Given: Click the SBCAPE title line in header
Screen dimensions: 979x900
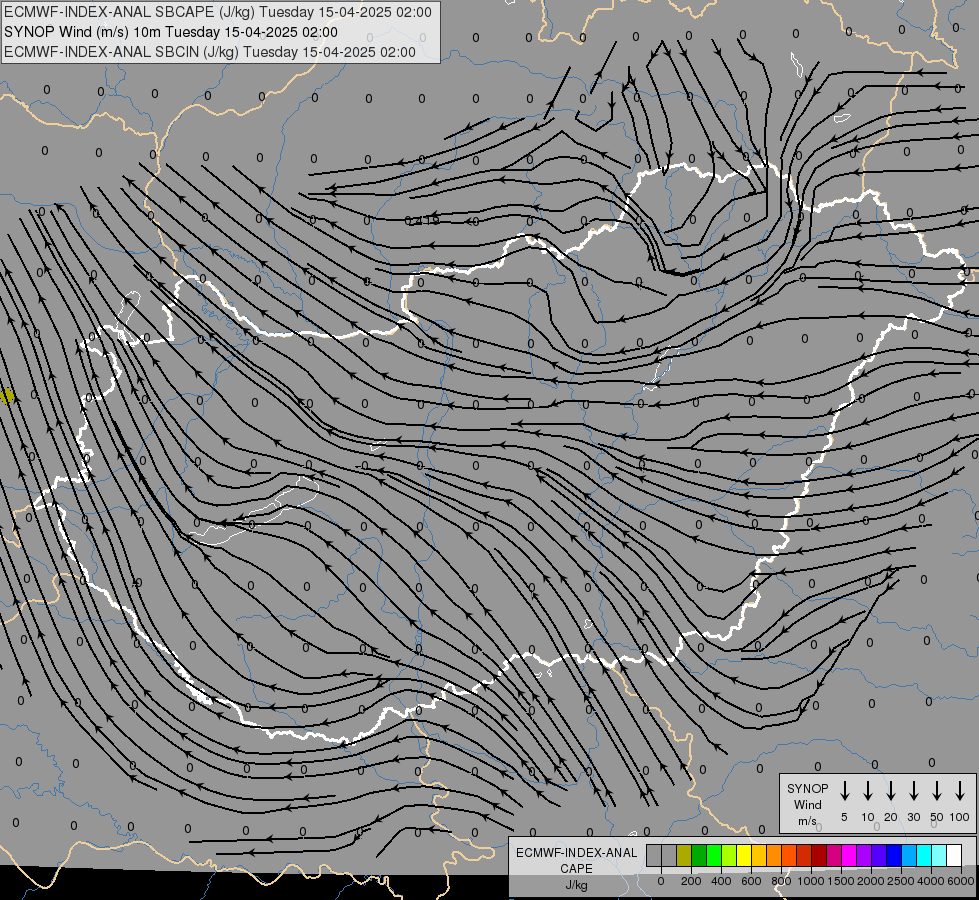Looking at the screenshot, I should coord(217,12).
